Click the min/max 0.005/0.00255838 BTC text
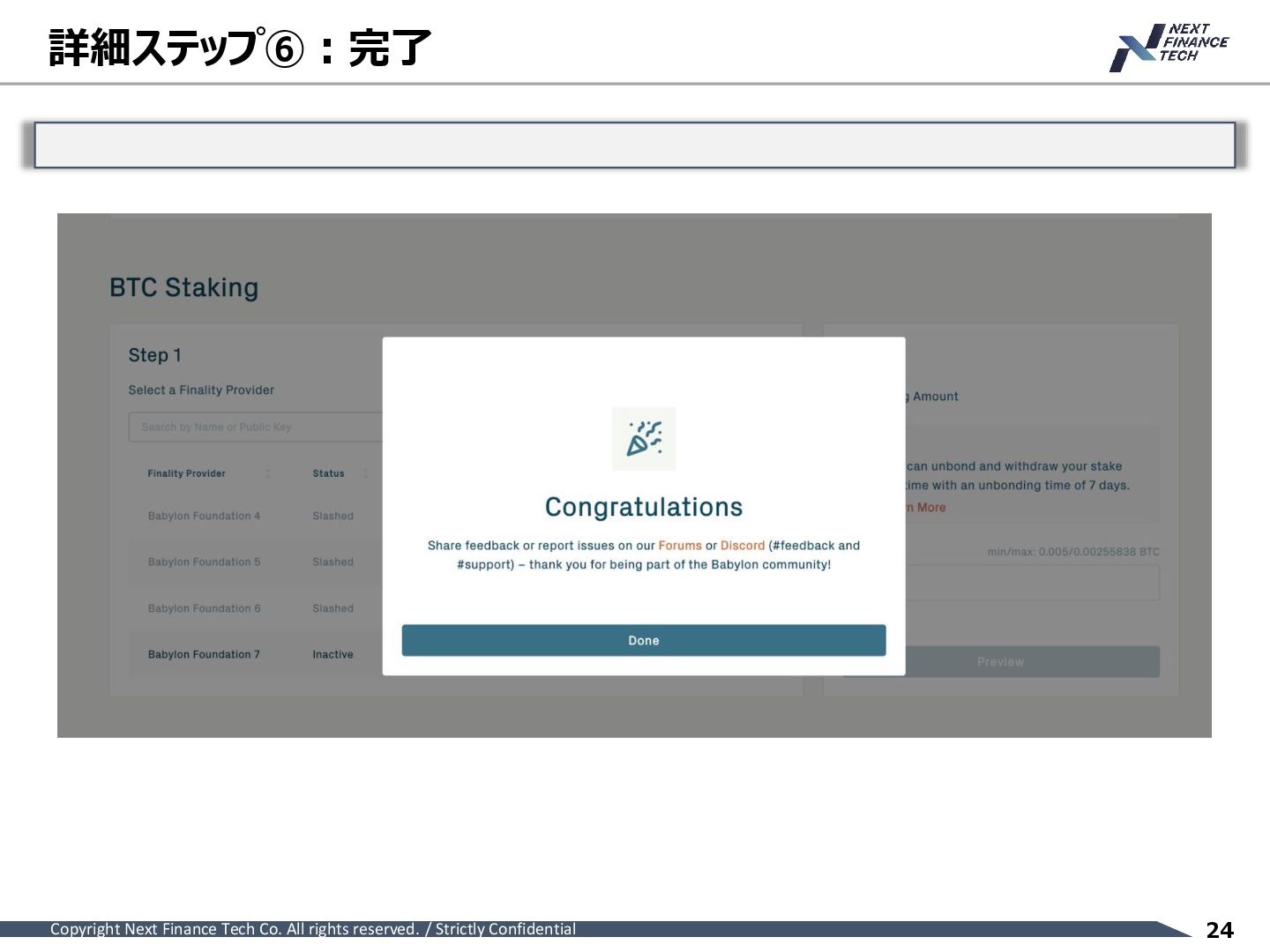 [x=1073, y=552]
